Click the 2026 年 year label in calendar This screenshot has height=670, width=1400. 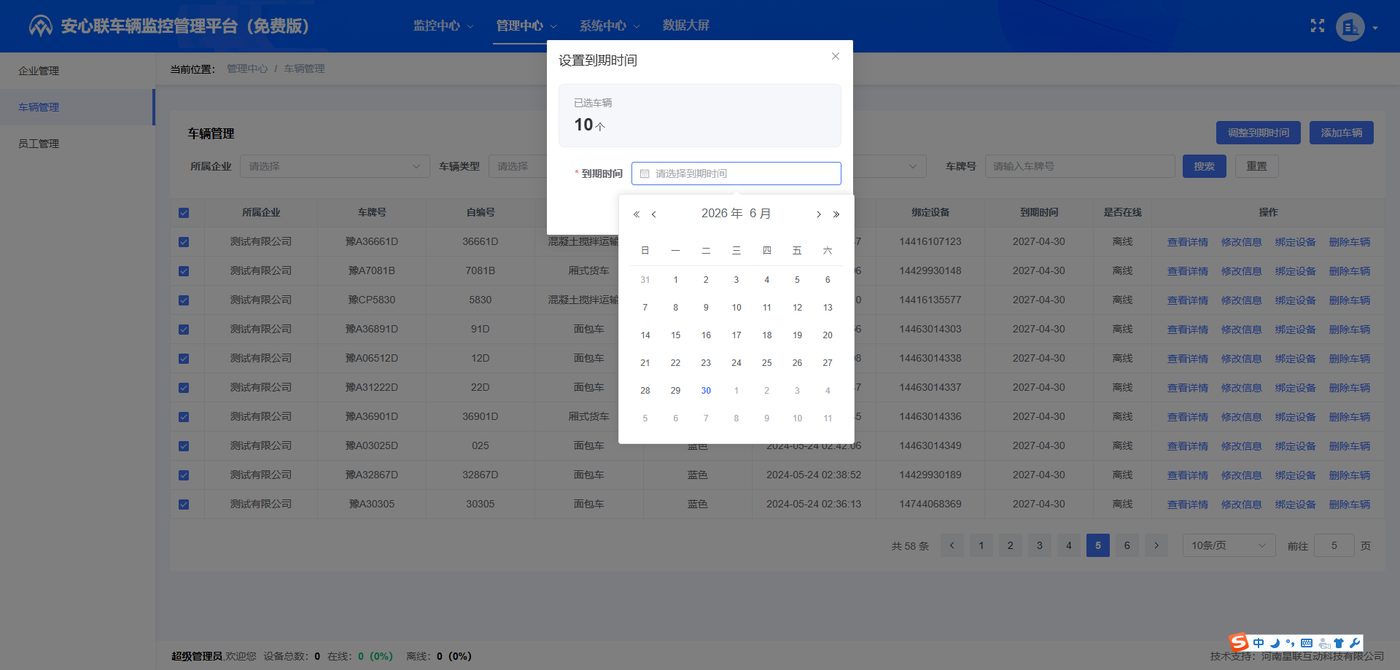pos(722,214)
